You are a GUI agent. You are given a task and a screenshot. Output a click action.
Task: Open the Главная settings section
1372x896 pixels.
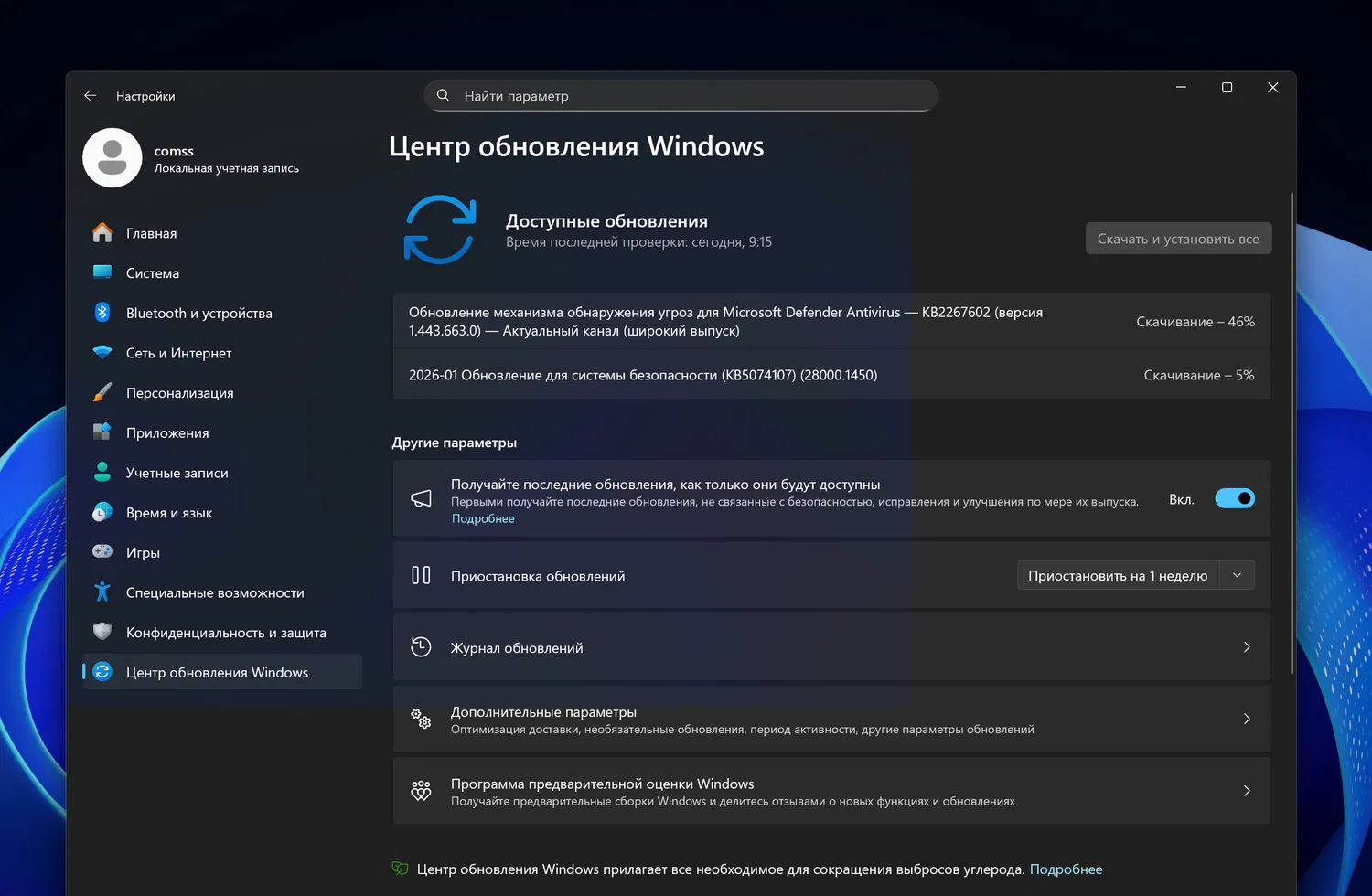[x=222, y=233]
